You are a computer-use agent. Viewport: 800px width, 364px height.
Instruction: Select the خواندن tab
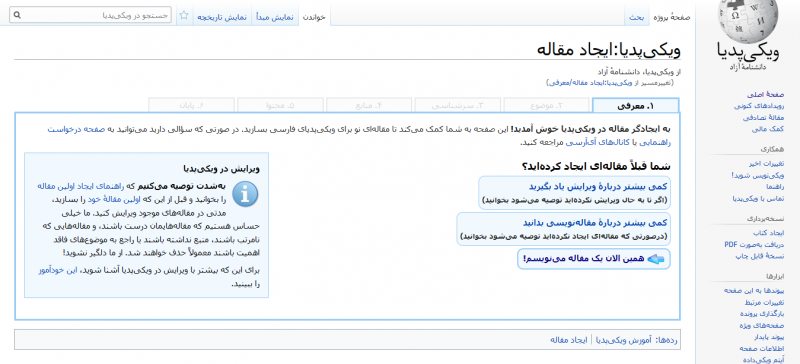point(314,17)
